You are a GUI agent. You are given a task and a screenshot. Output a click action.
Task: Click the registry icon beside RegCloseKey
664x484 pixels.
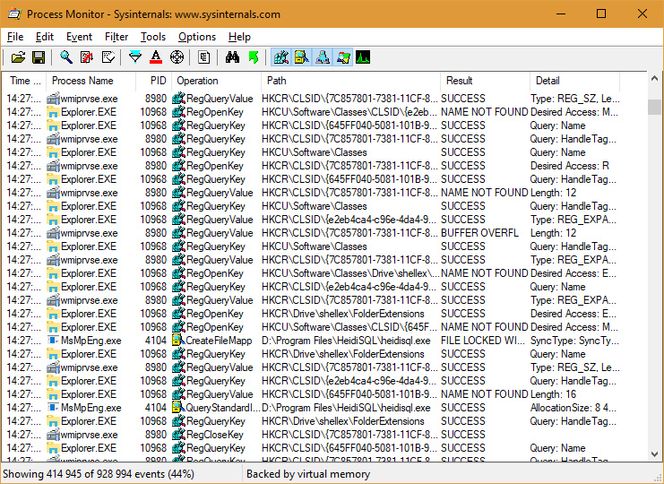tap(179, 434)
